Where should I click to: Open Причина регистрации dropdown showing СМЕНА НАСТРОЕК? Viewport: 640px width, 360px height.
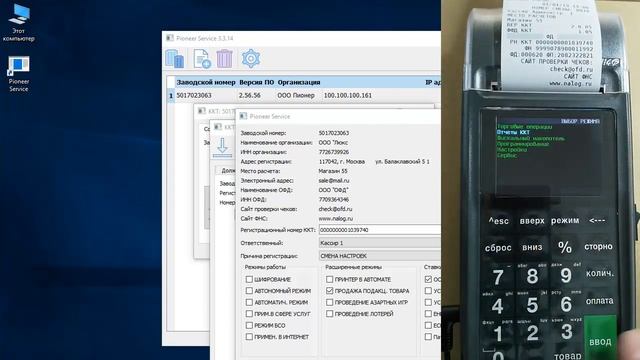pos(380,256)
